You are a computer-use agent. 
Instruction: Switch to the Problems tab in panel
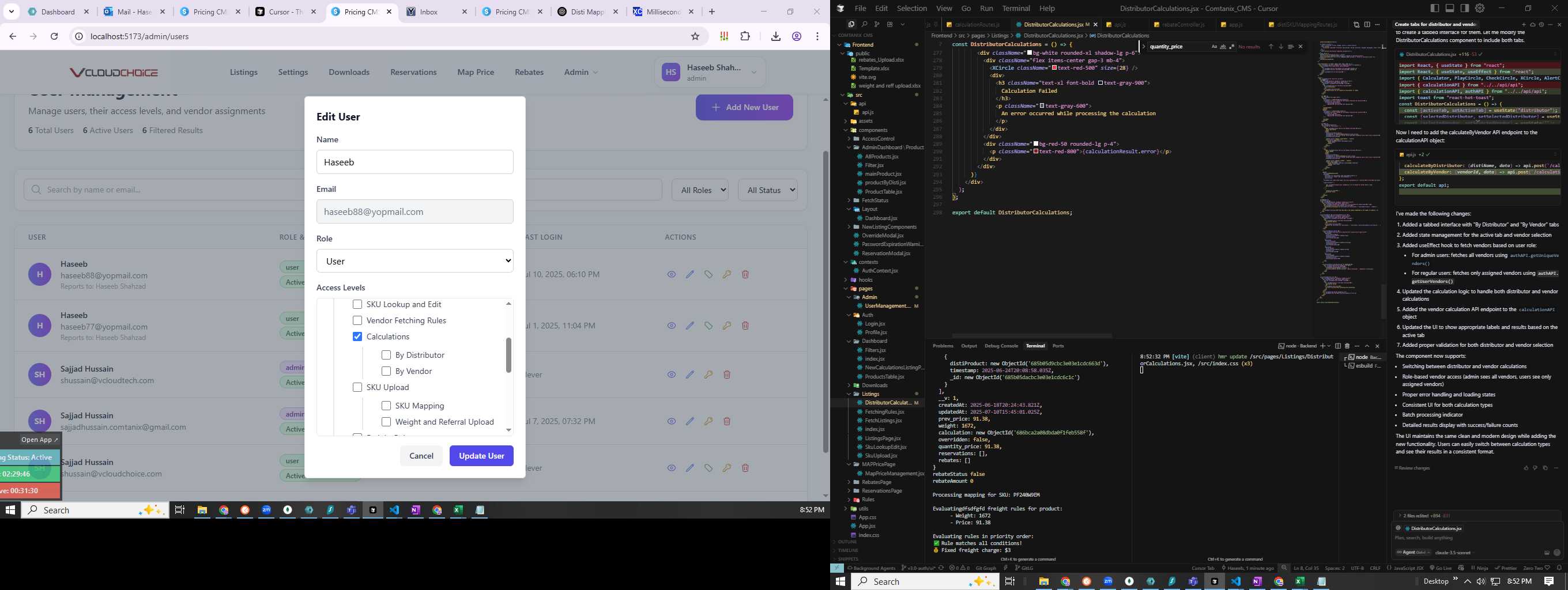(x=943, y=346)
